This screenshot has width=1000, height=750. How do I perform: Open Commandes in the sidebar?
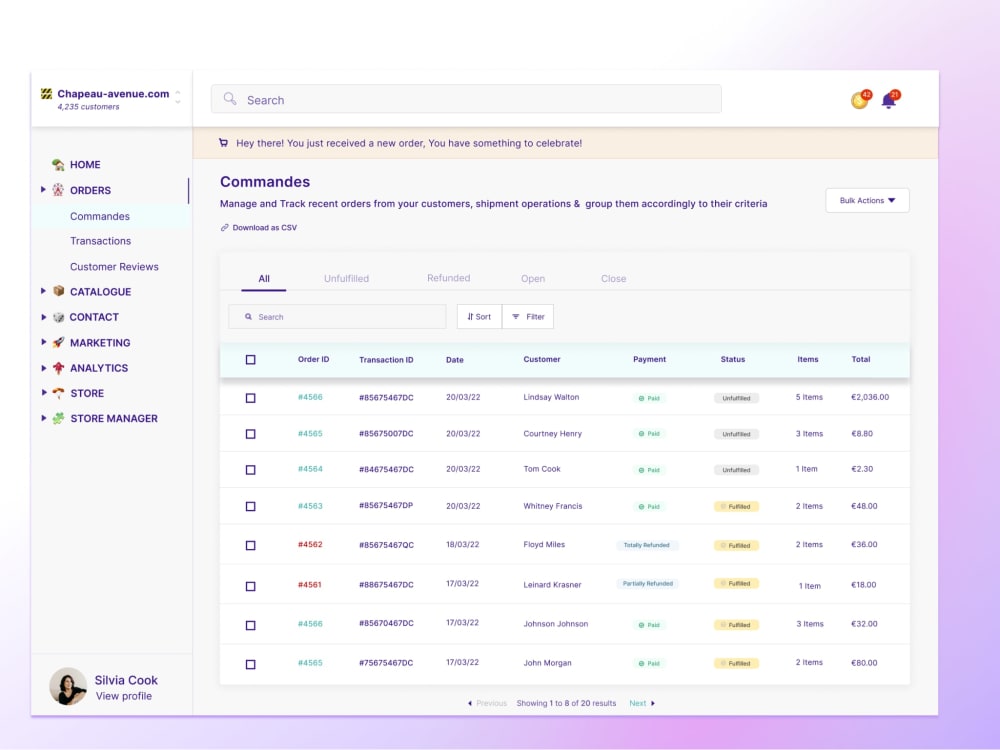(100, 216)
